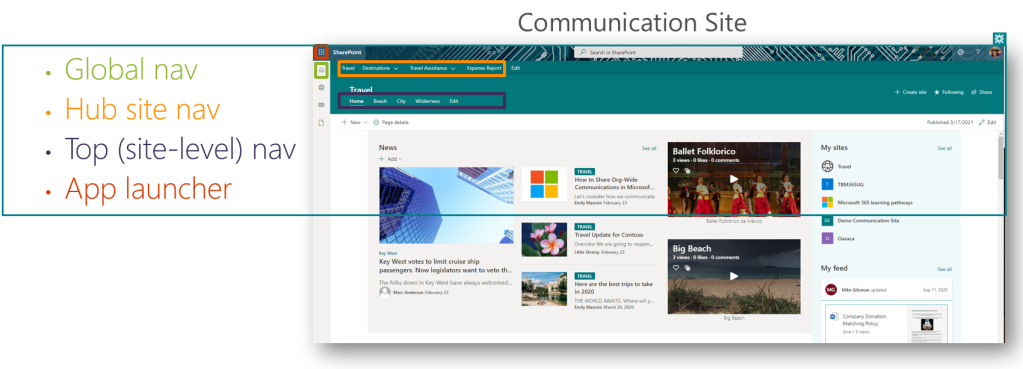The height and width of the screenshot is (369, 1023).
Task: Click the Word document icon for Company Donation
Action: coord(833,316)
